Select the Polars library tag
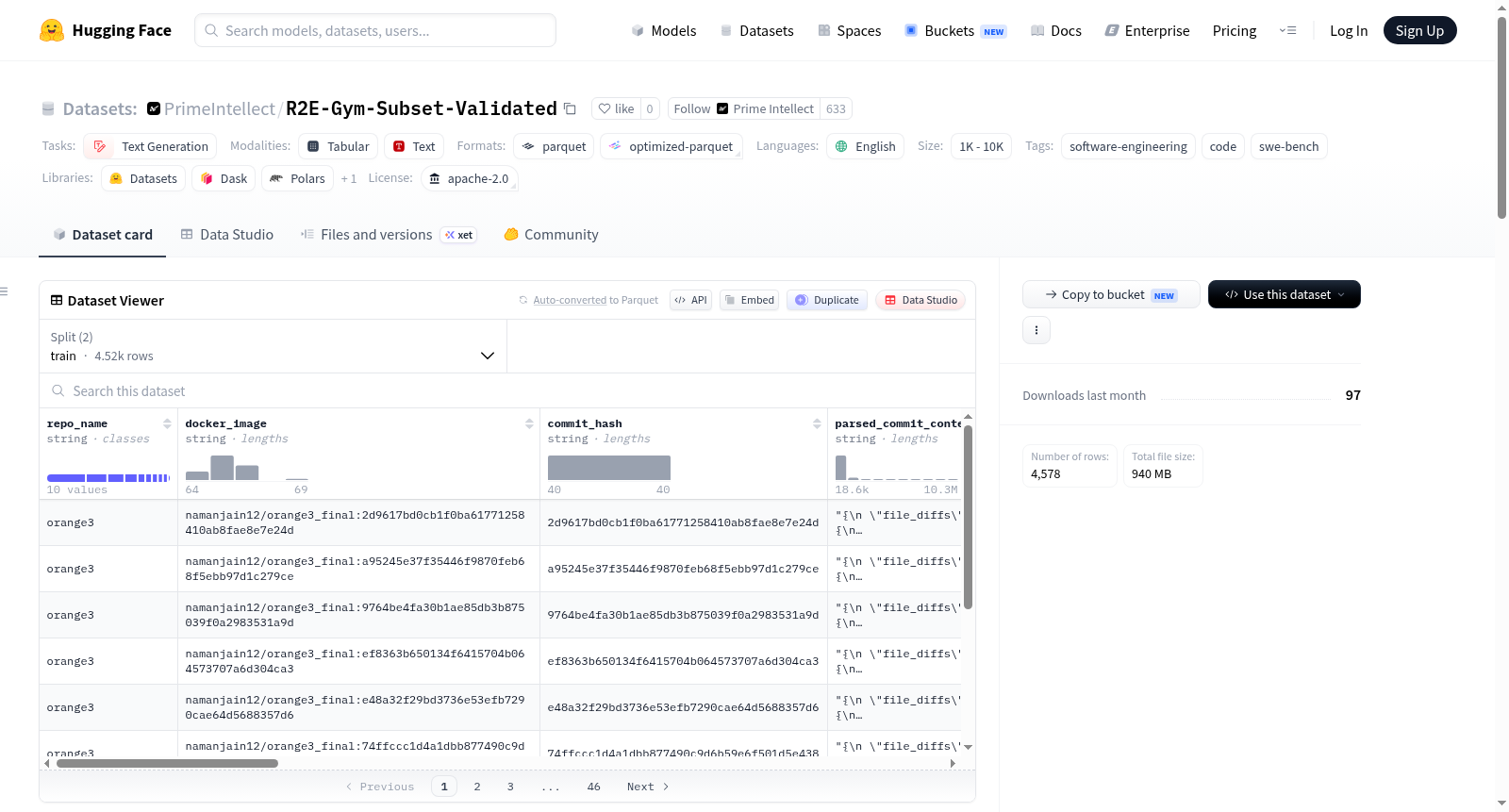The image size is (1509, 812). click(x=297, y=178)
